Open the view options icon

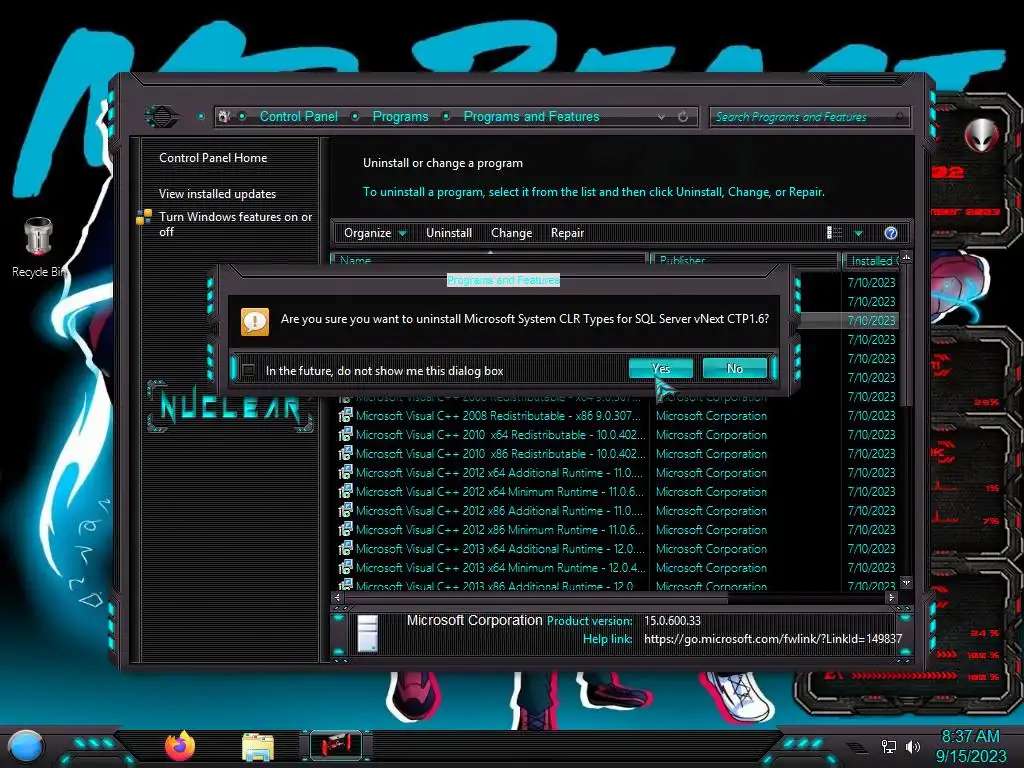tap(834, 233)
